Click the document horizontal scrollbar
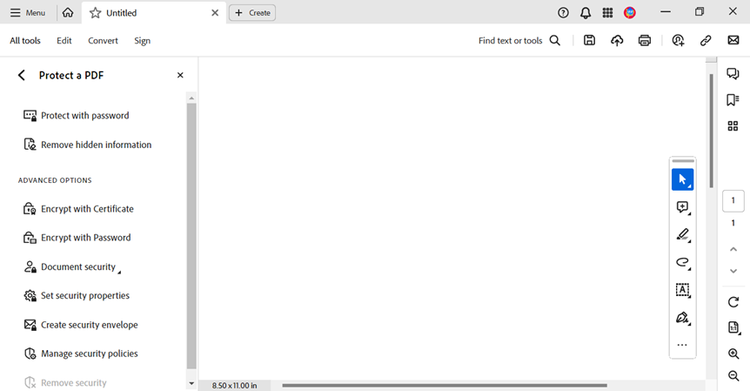This screenshot has width=750, height=391. click(444, 385)
